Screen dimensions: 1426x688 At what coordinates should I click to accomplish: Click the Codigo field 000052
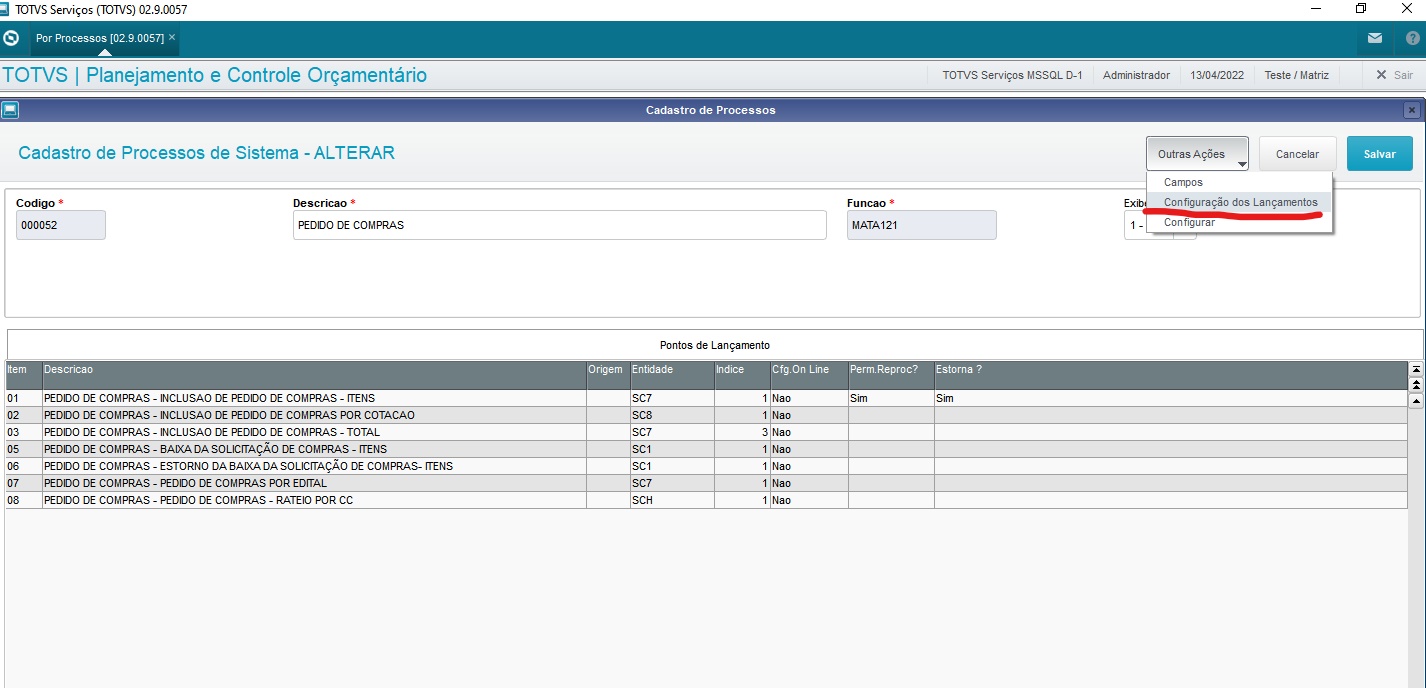[60, 225]
